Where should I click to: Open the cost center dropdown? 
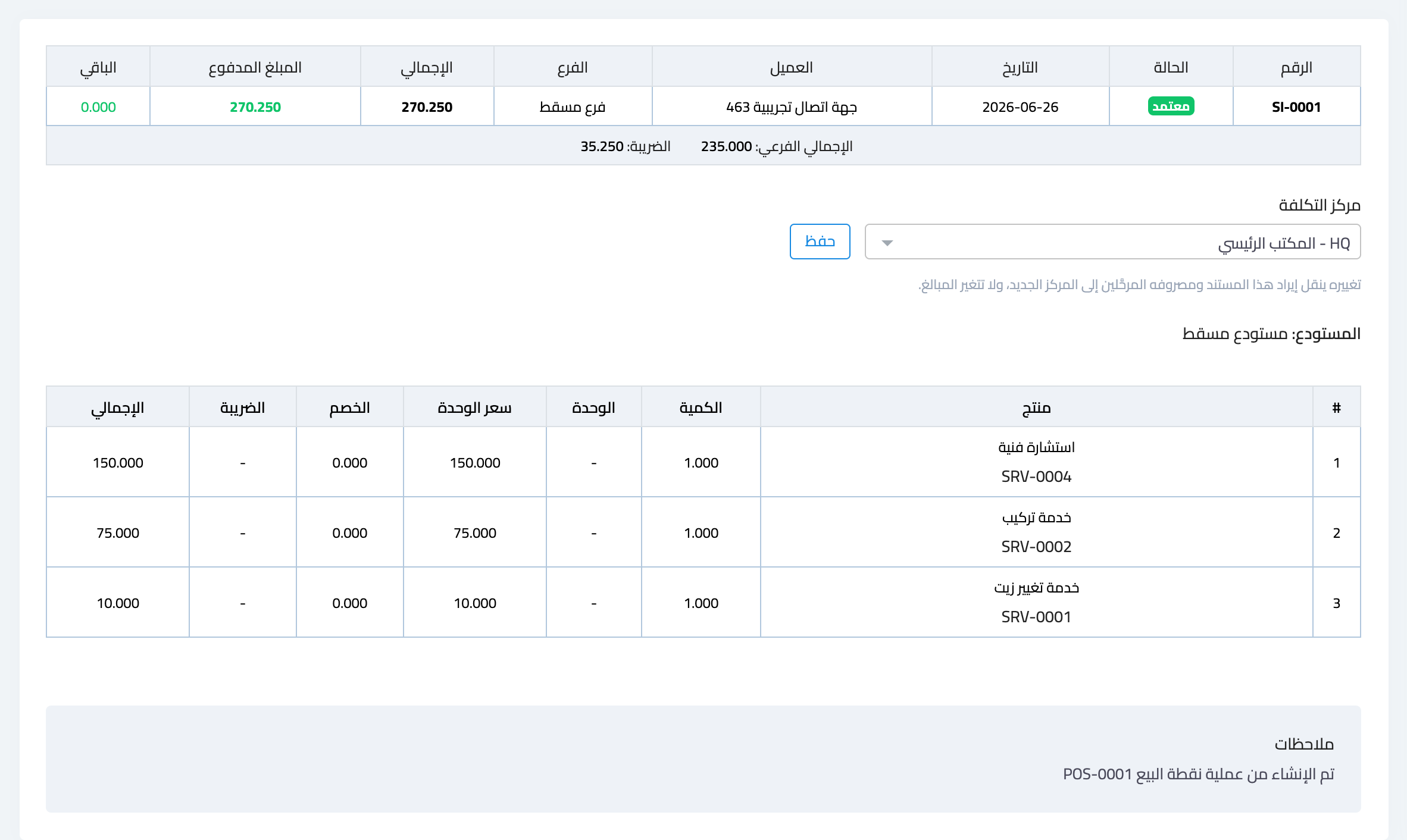click(x=1112, y=242)
